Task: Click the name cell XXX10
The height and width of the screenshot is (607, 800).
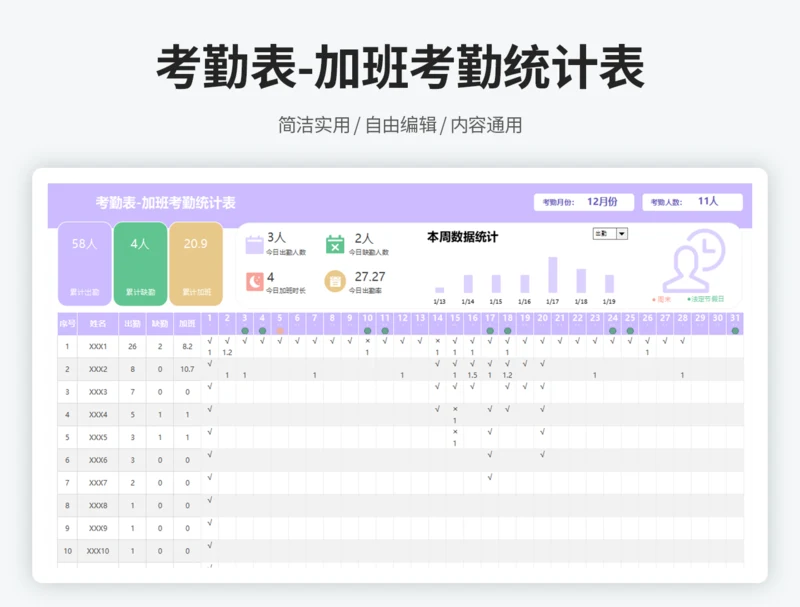Action: (x=98, y=551)
